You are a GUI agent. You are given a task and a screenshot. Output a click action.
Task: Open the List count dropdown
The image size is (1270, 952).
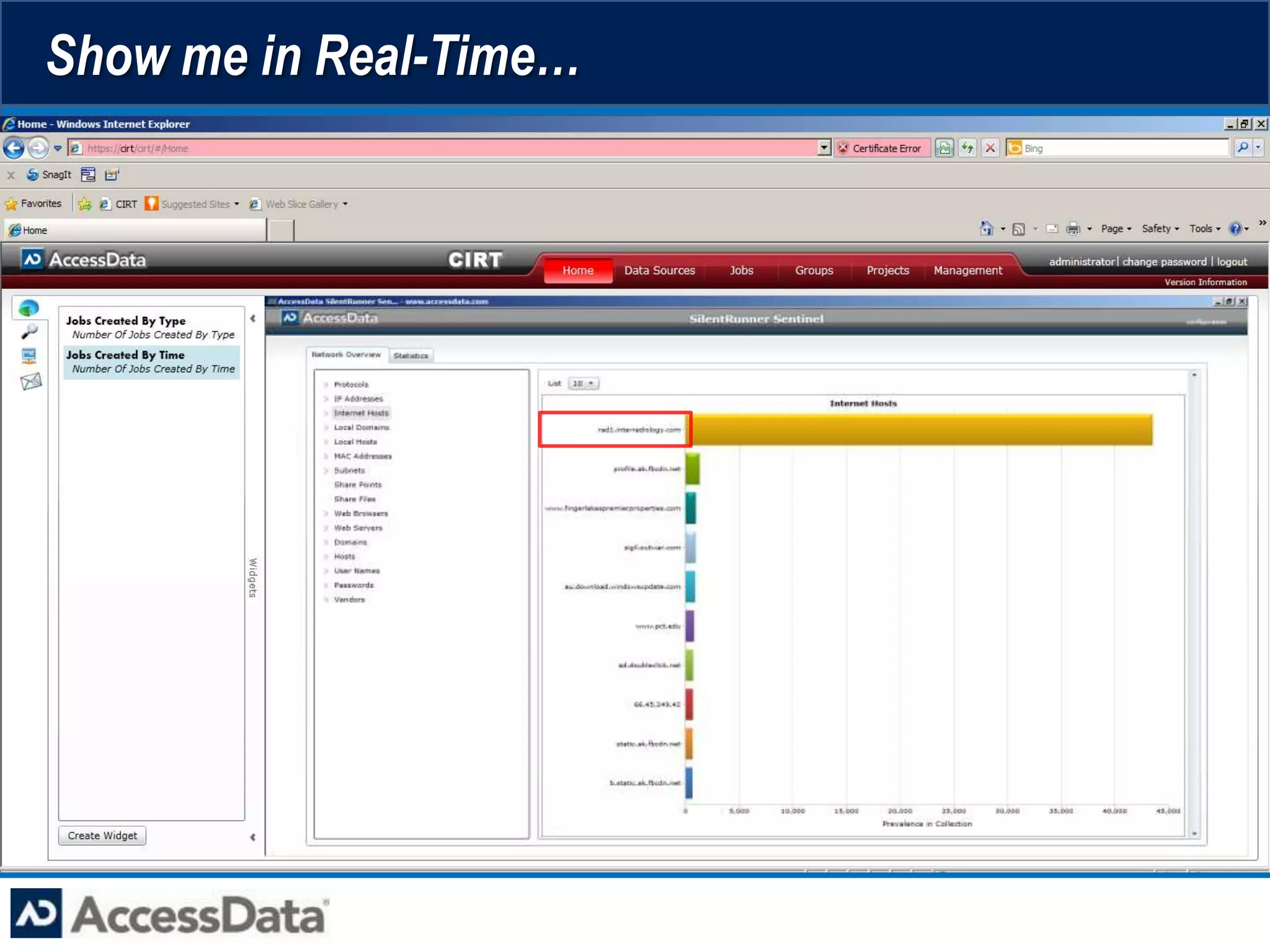click(x=583, y=384)
